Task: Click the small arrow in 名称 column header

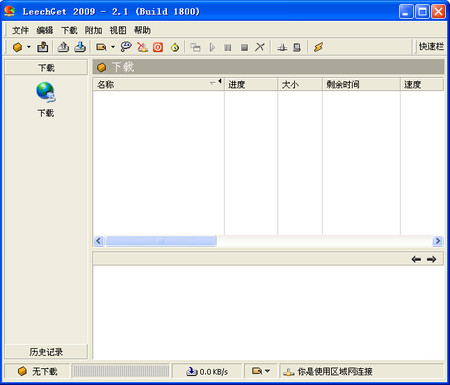Action: (220, 81)
